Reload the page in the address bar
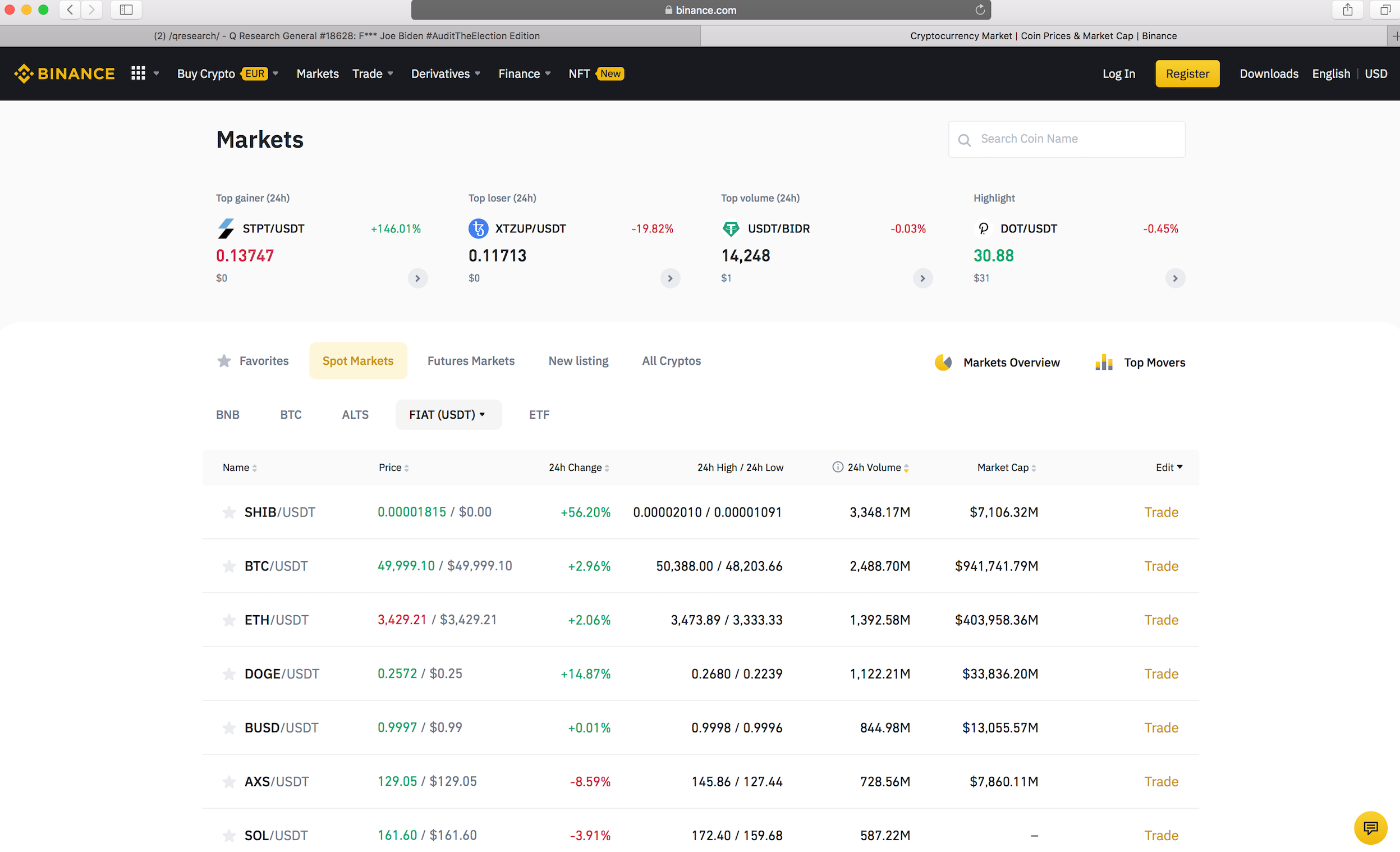Screen dimensions: 1400x852 pos(980,10)
